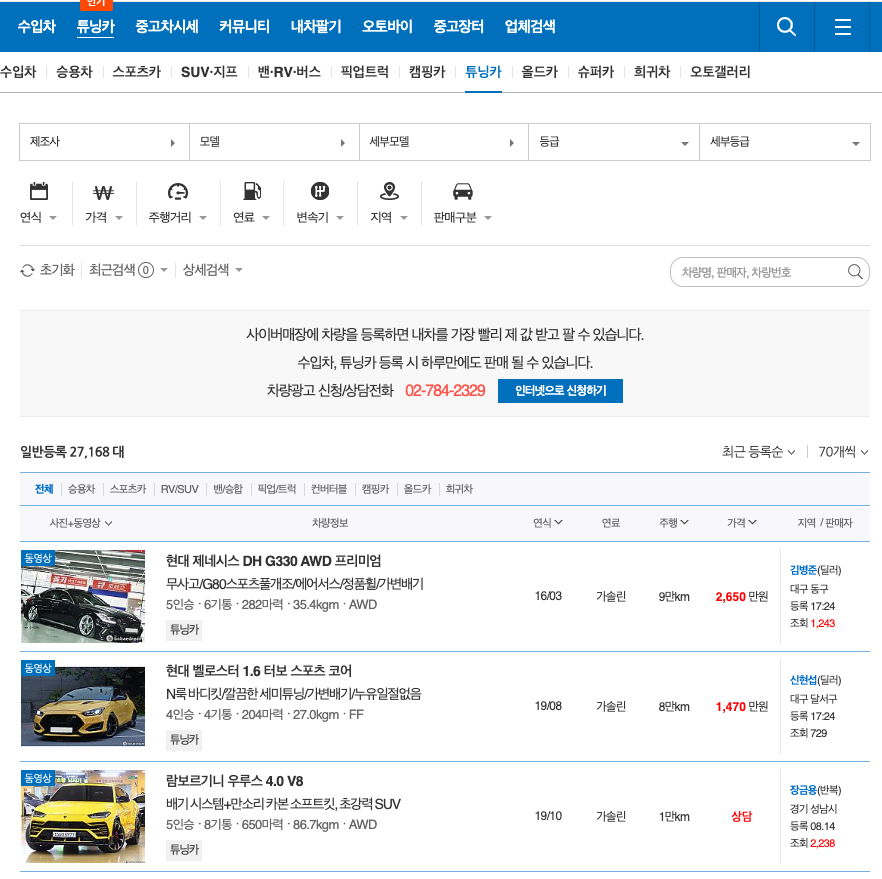Sort by the 주행 column header

673,523
